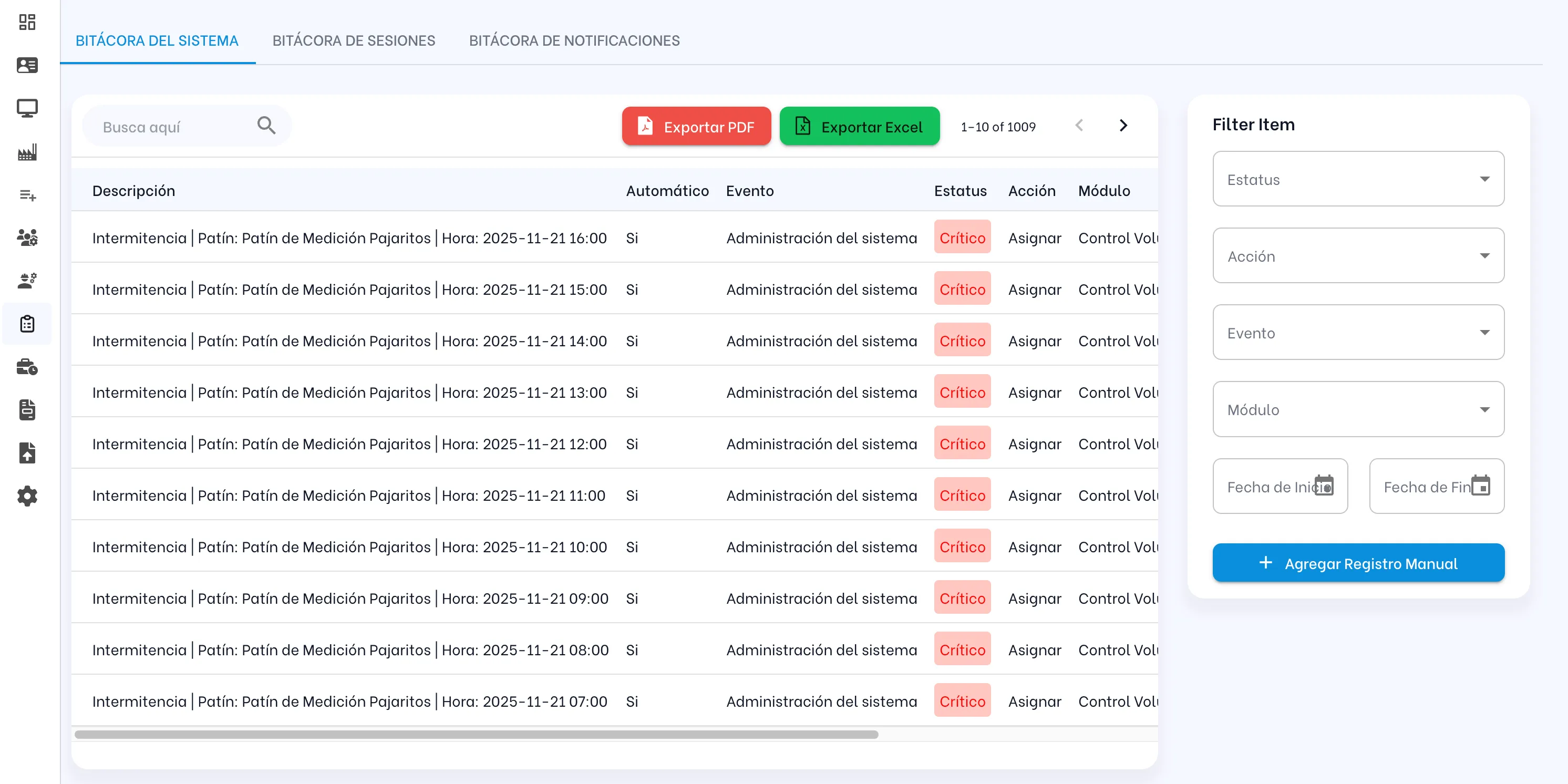This screenshot has height=784, width=1568.
Task: Open the Evento filter dropdown
Action: point(1358,332)
